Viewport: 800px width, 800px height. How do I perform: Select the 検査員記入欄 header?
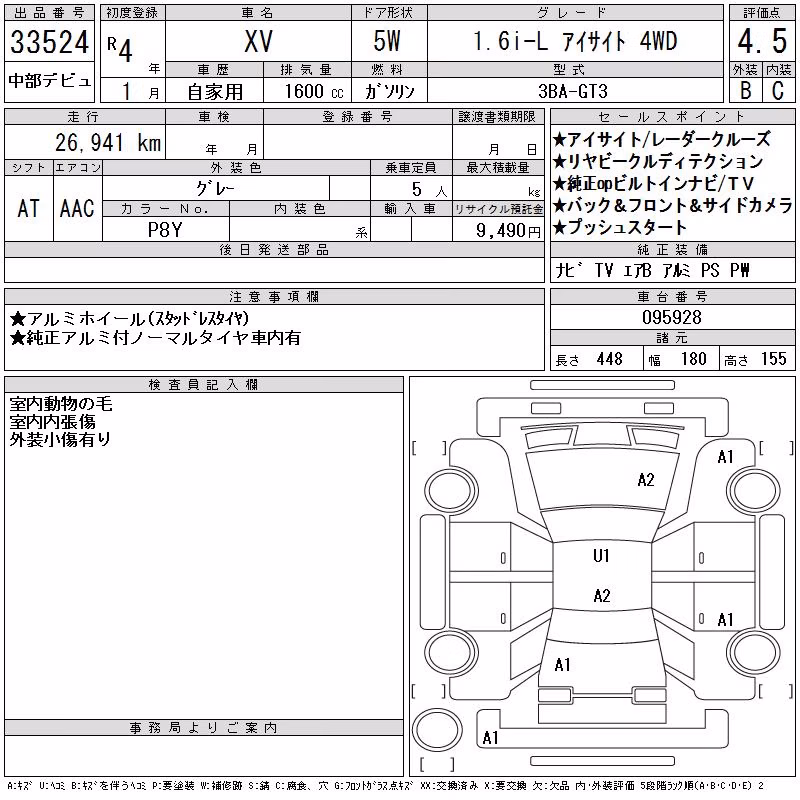pos(203,384)
